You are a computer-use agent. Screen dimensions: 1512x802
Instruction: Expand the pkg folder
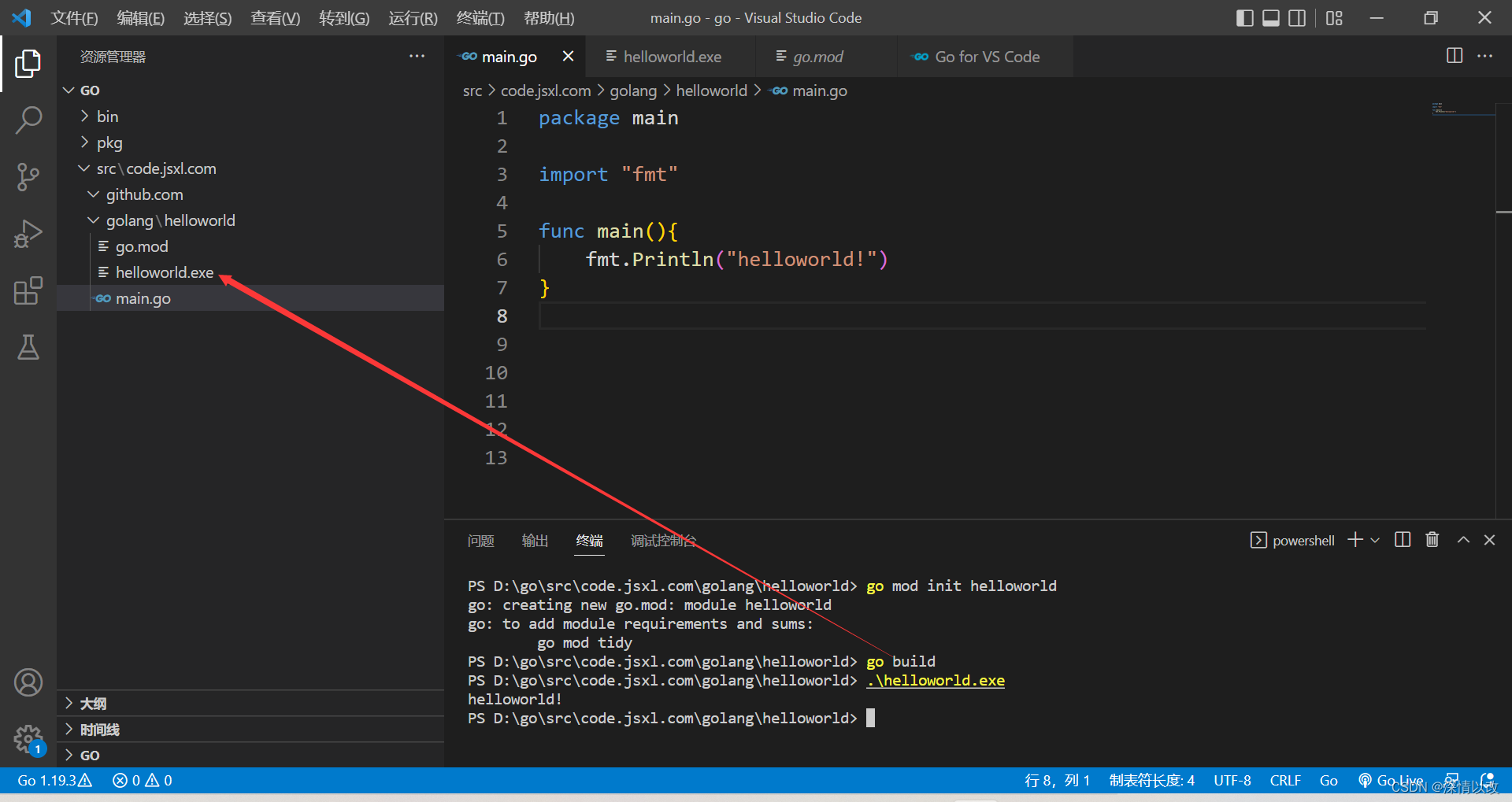(x=250, y=142)
